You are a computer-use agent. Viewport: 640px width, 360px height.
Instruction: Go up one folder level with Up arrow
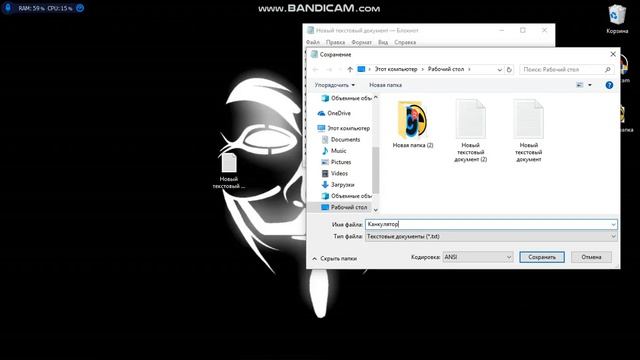pos(350,69)
